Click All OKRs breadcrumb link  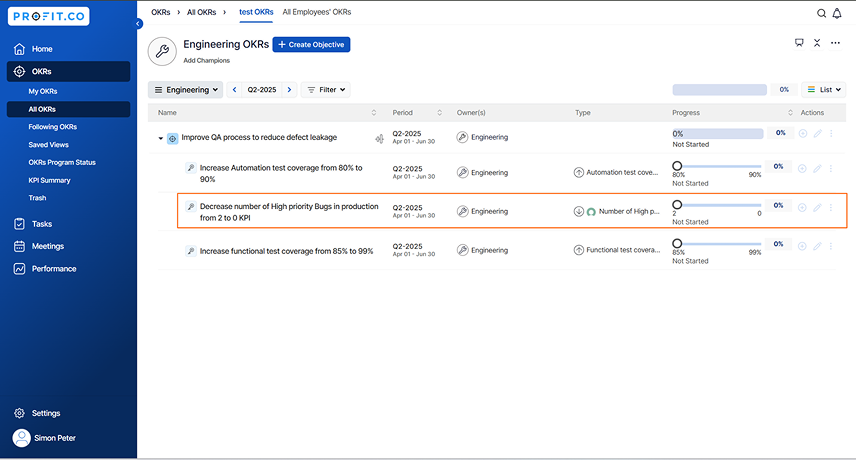201,12
